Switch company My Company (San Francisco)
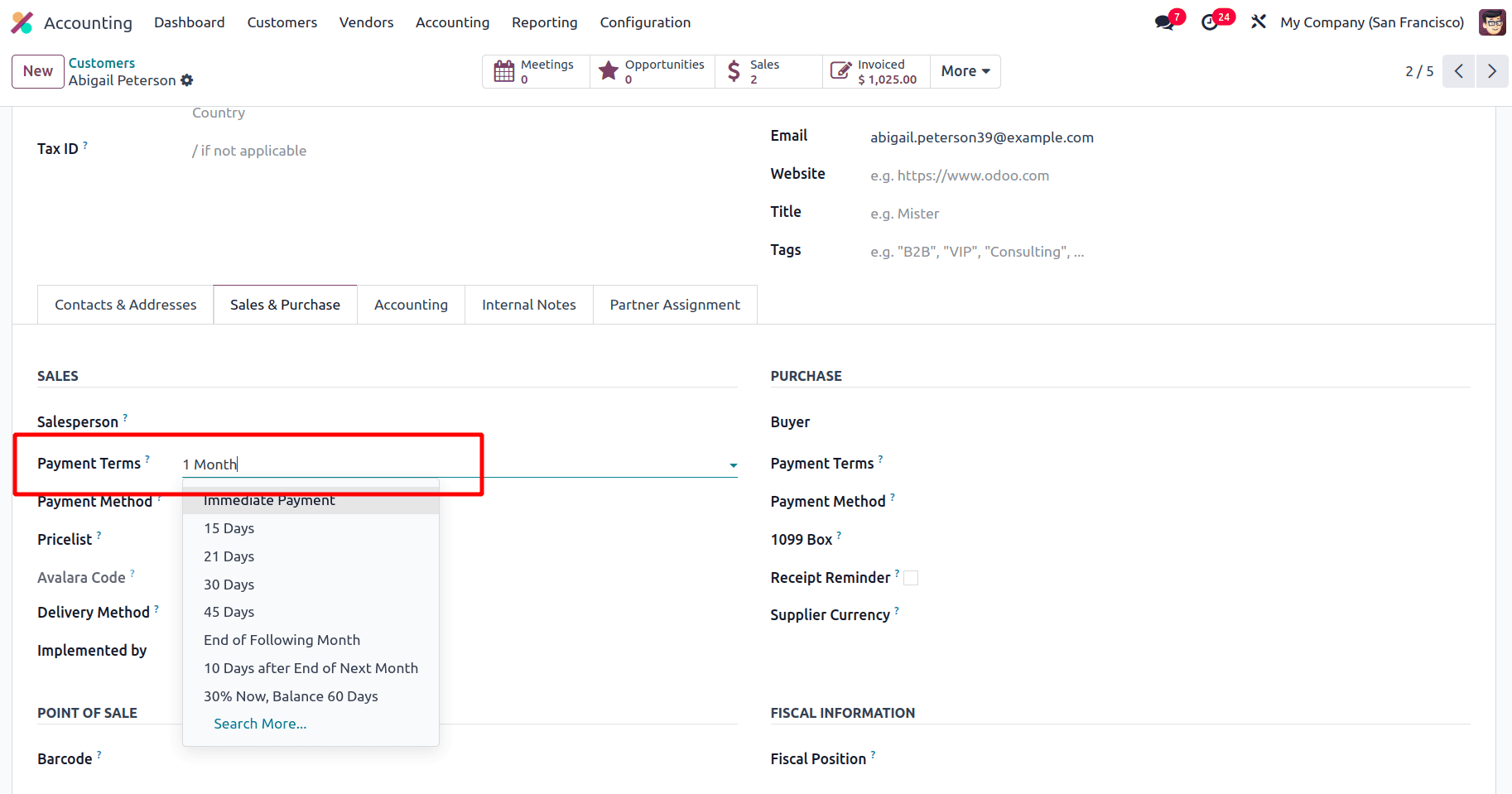Viewport: 1512px width, 794px height. point(1372,22)
